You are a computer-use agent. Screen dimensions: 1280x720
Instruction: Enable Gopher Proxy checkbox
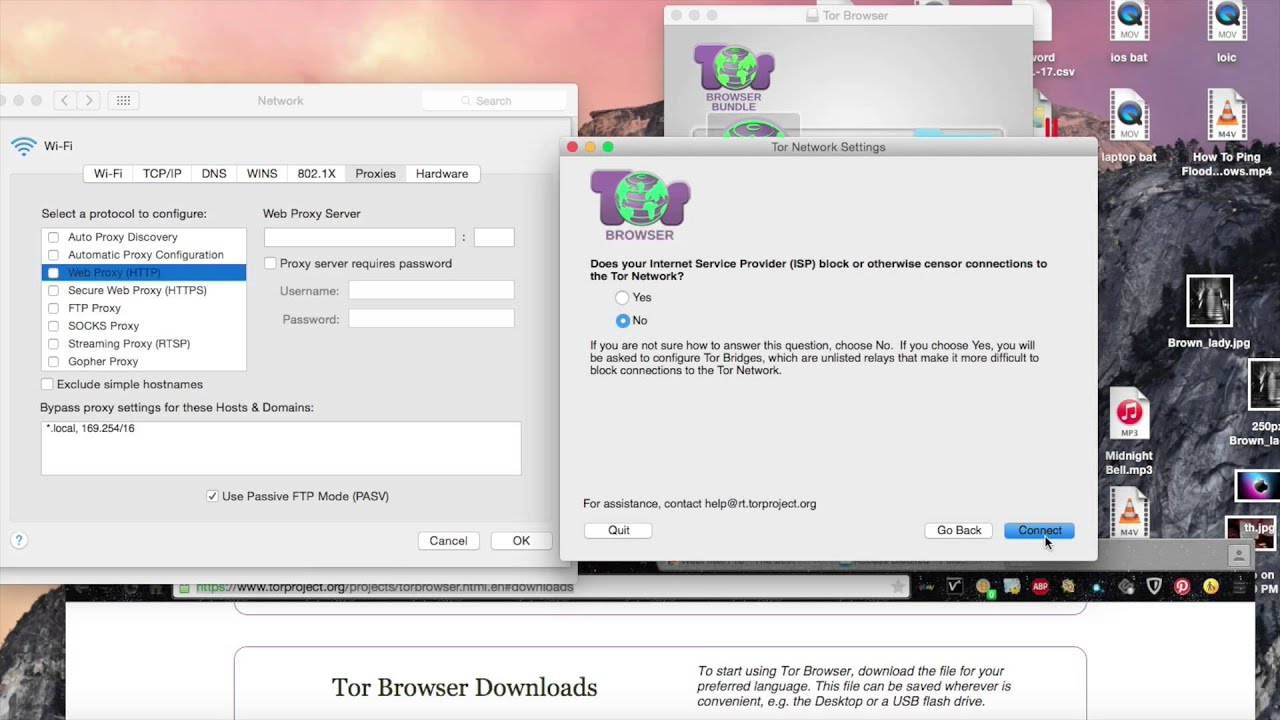[54, 362]
